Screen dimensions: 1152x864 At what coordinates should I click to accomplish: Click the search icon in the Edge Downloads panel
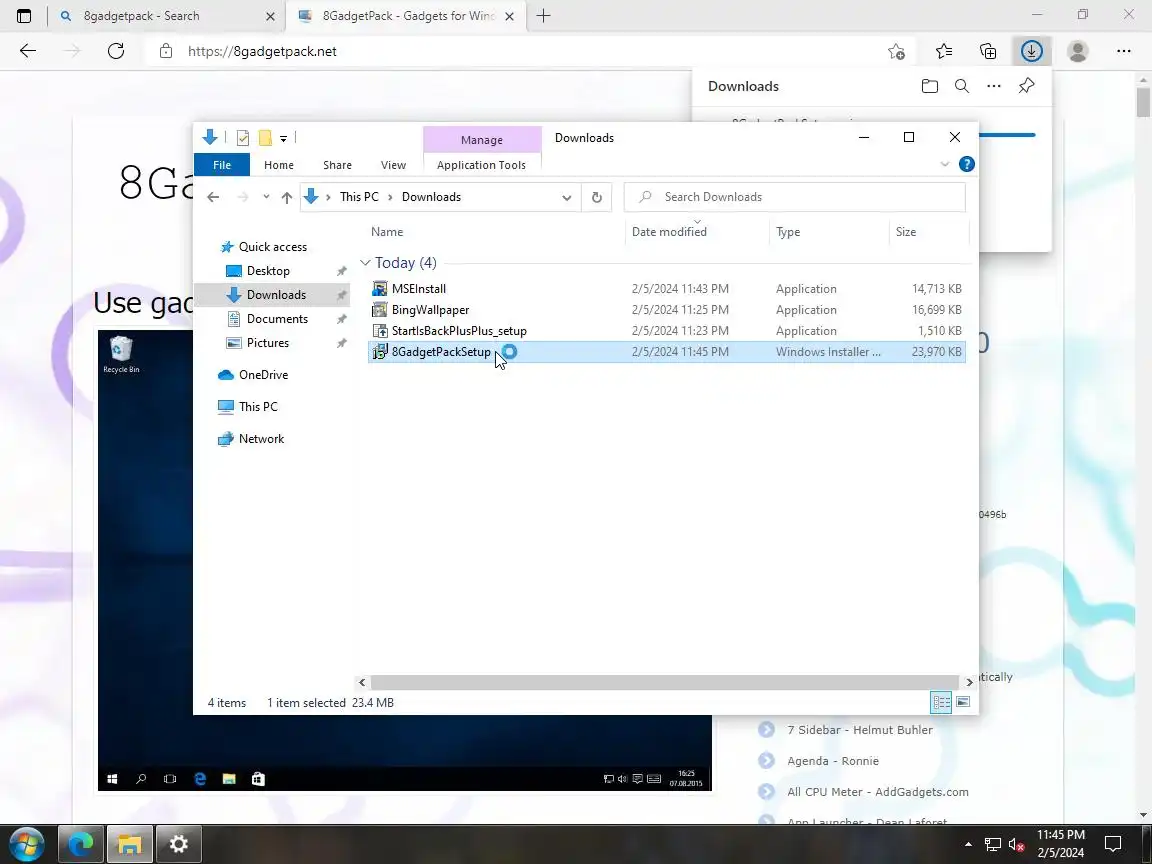coord(962,86)
